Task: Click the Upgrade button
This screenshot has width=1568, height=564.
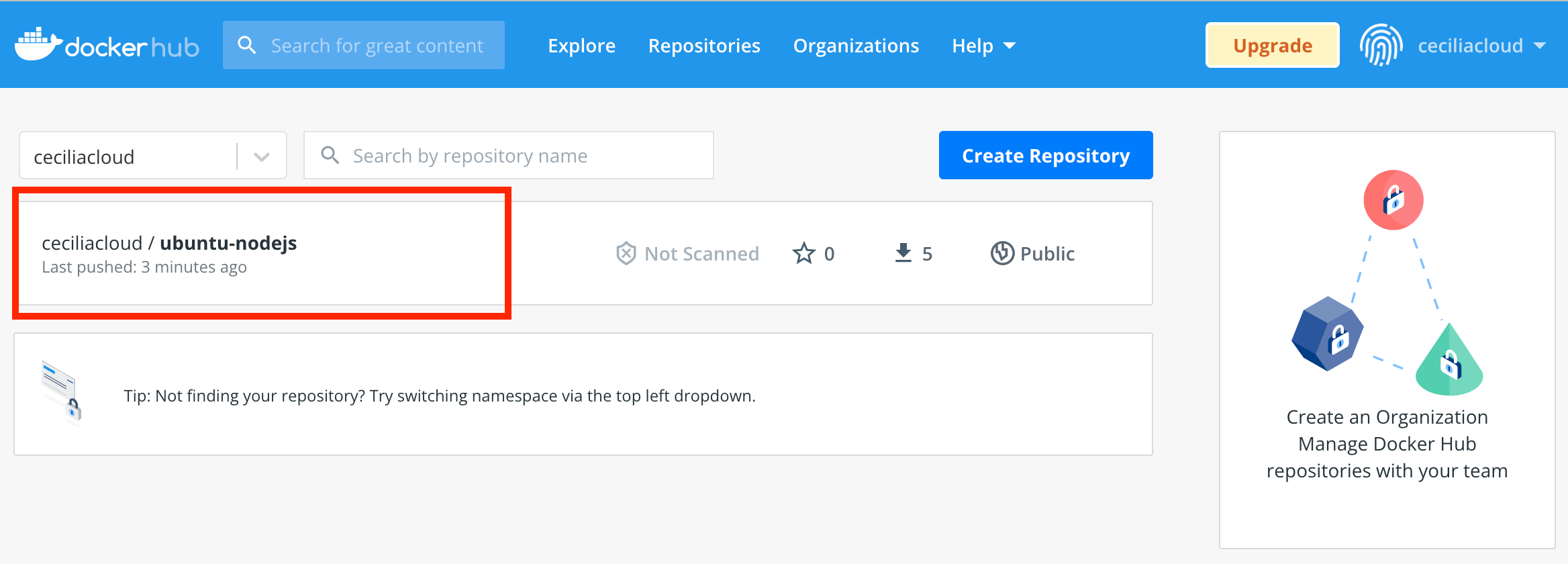Action: tap(1273, 45)
